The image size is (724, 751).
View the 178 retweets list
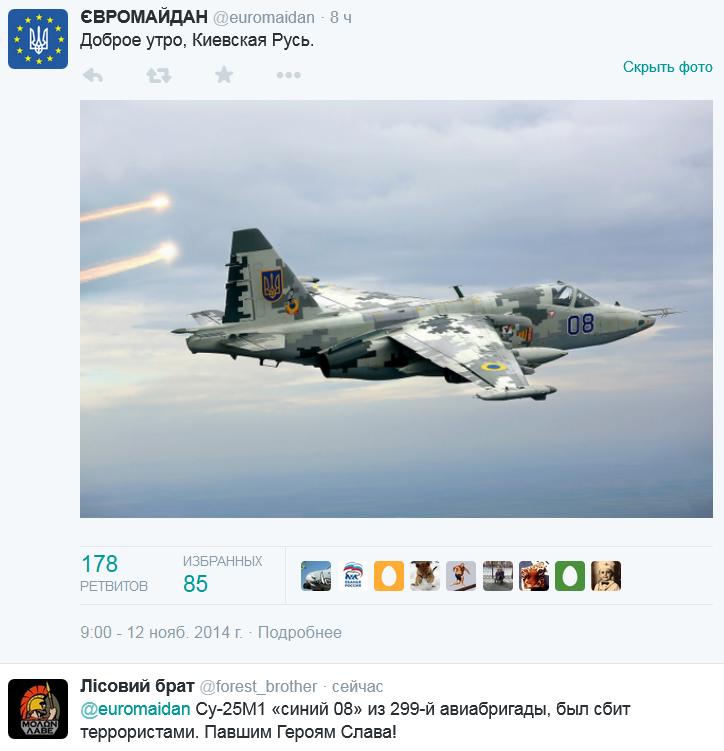(114, 573)
